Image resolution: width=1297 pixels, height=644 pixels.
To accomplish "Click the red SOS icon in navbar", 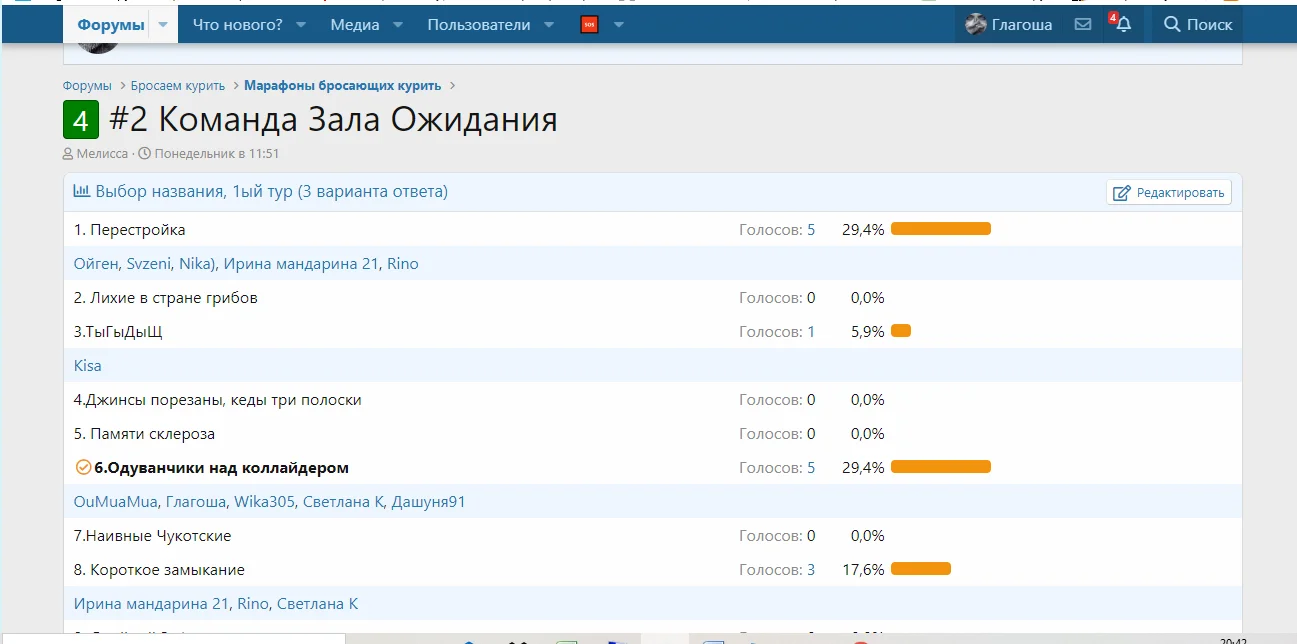I will [589, 25].
